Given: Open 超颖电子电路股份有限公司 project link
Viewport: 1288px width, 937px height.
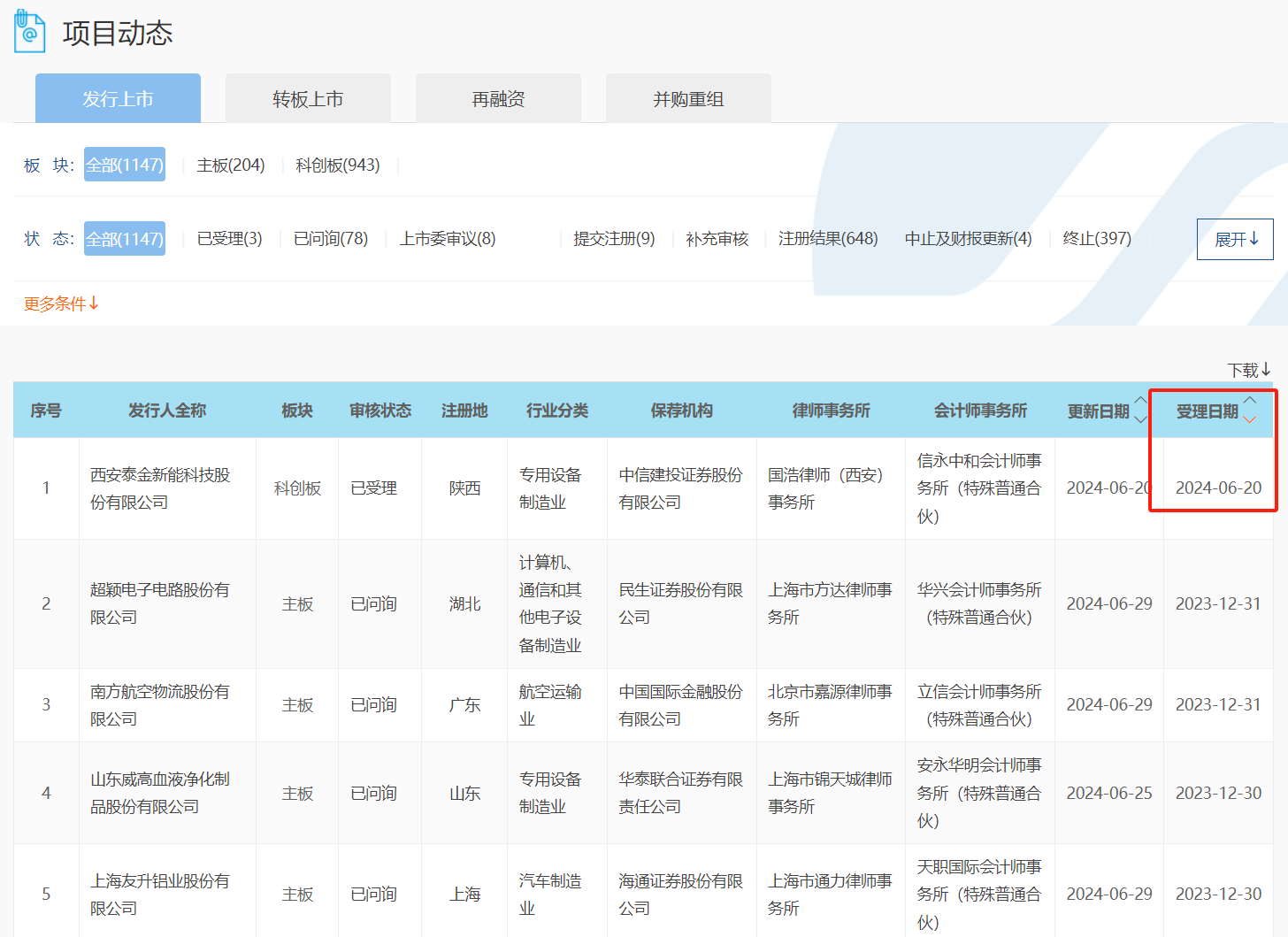Looking at the screenshot, I should click(159, 603).
